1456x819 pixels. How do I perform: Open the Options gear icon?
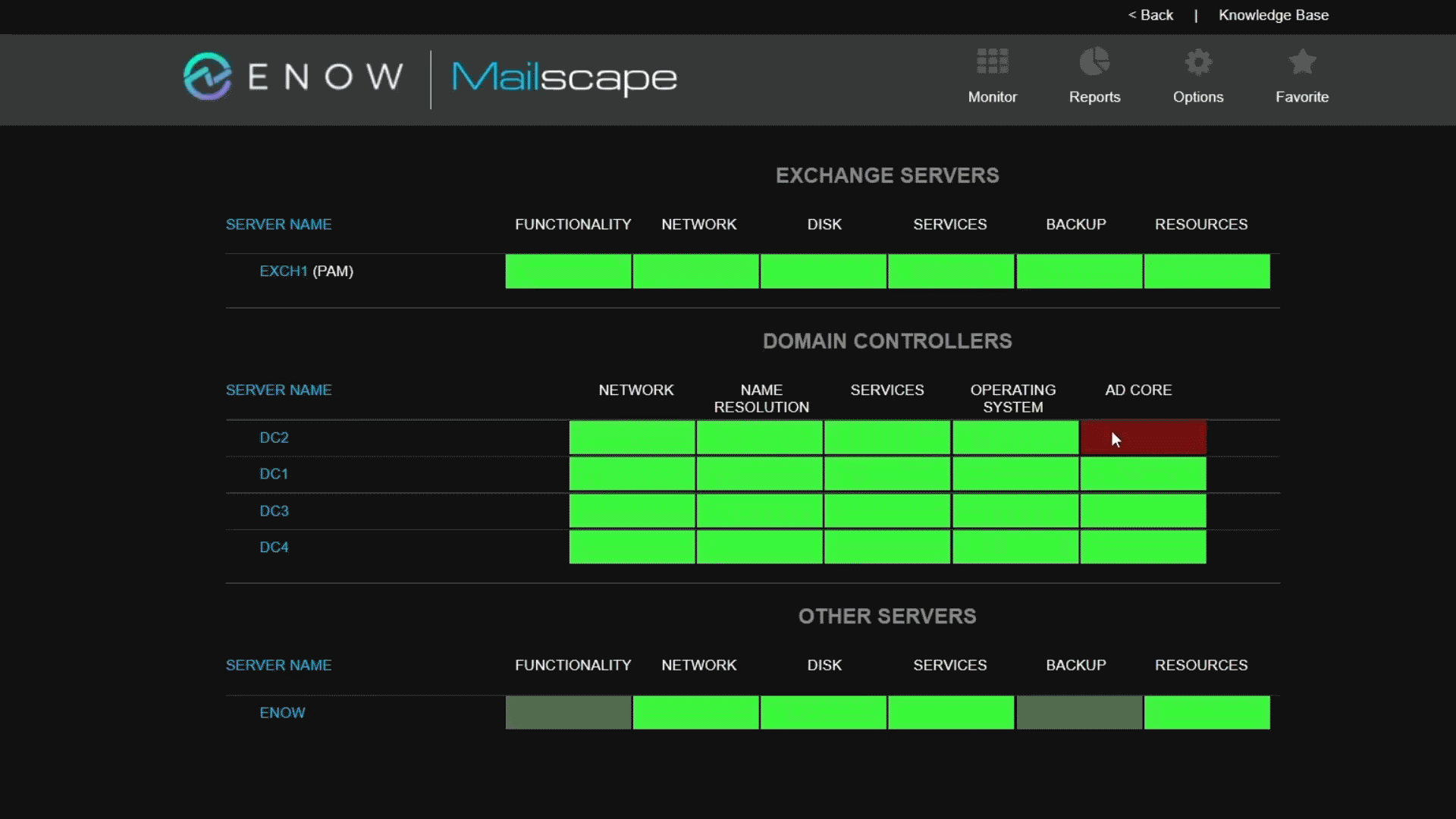point(1198,62)
